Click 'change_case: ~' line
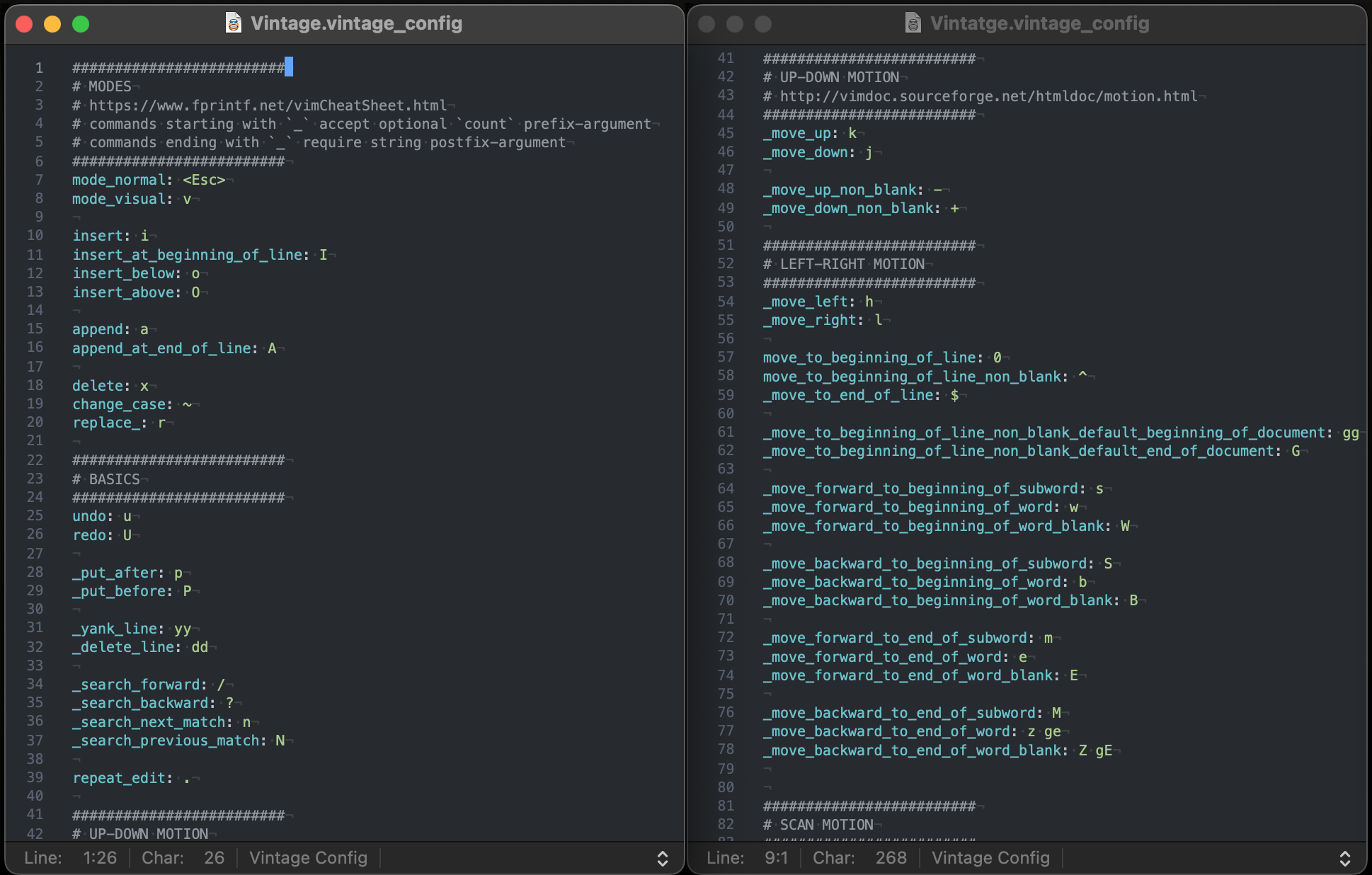This screenshot has height=875, width=1372. point(132,404)
